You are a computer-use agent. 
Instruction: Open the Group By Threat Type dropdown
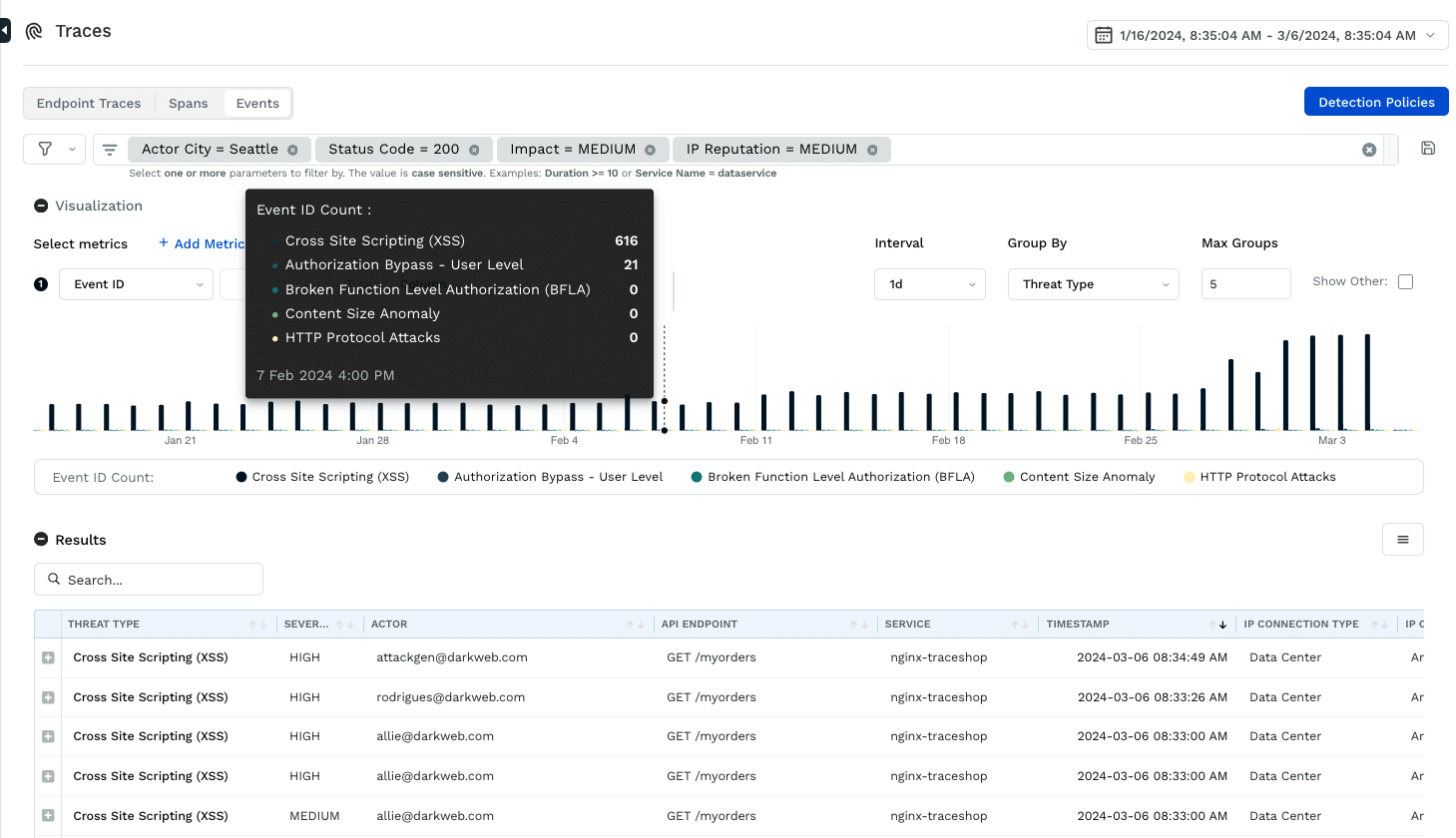pos(1093,284)
